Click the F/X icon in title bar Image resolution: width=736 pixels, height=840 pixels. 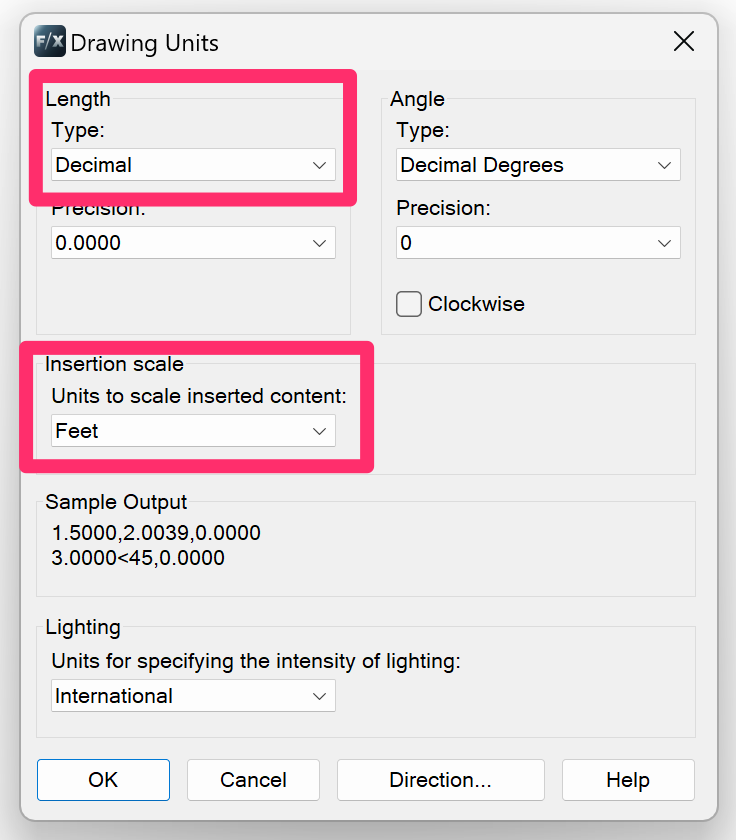(50, 42)
